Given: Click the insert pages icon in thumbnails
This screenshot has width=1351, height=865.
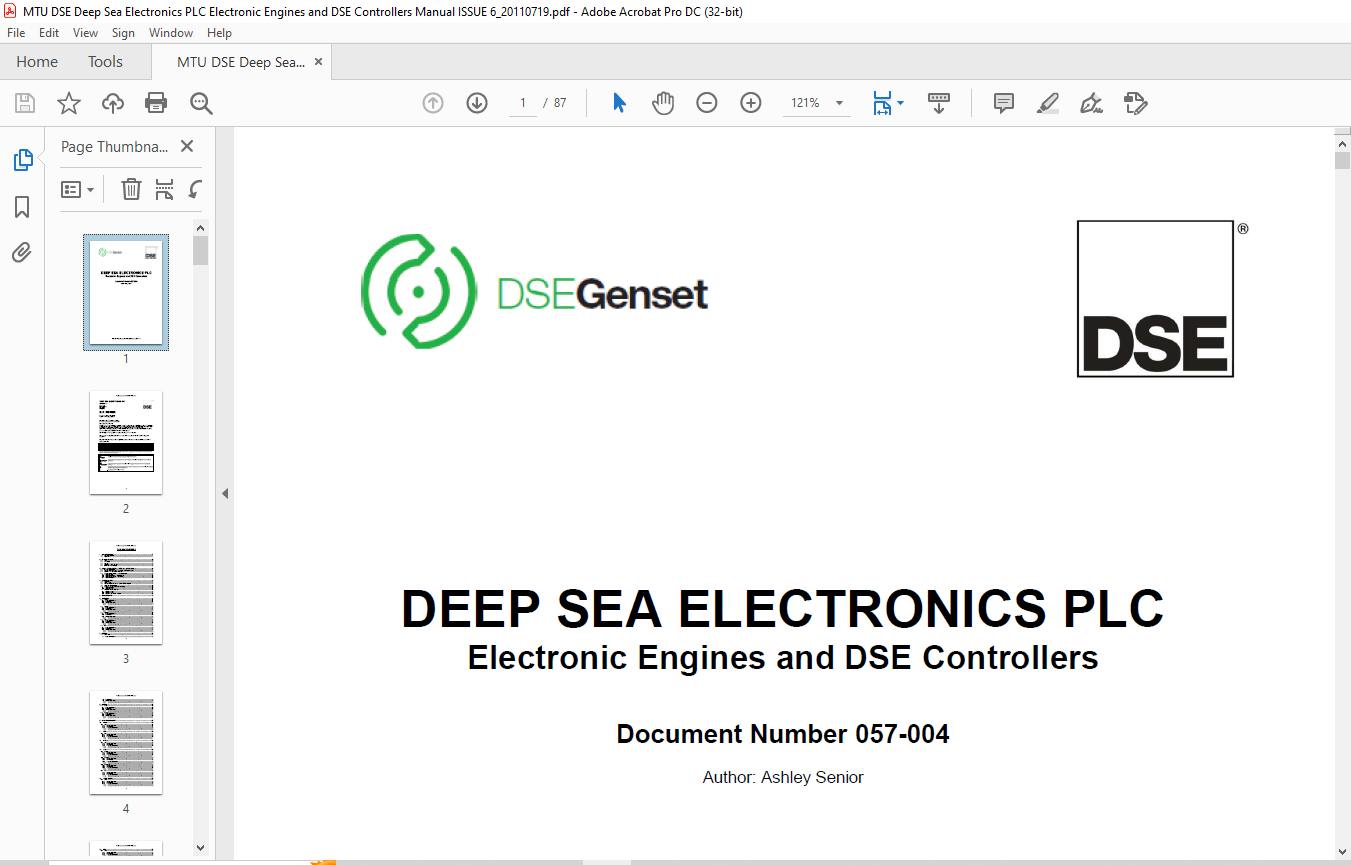Looking at the screenshot, I should pyautogui.click(x=164, y=189).
